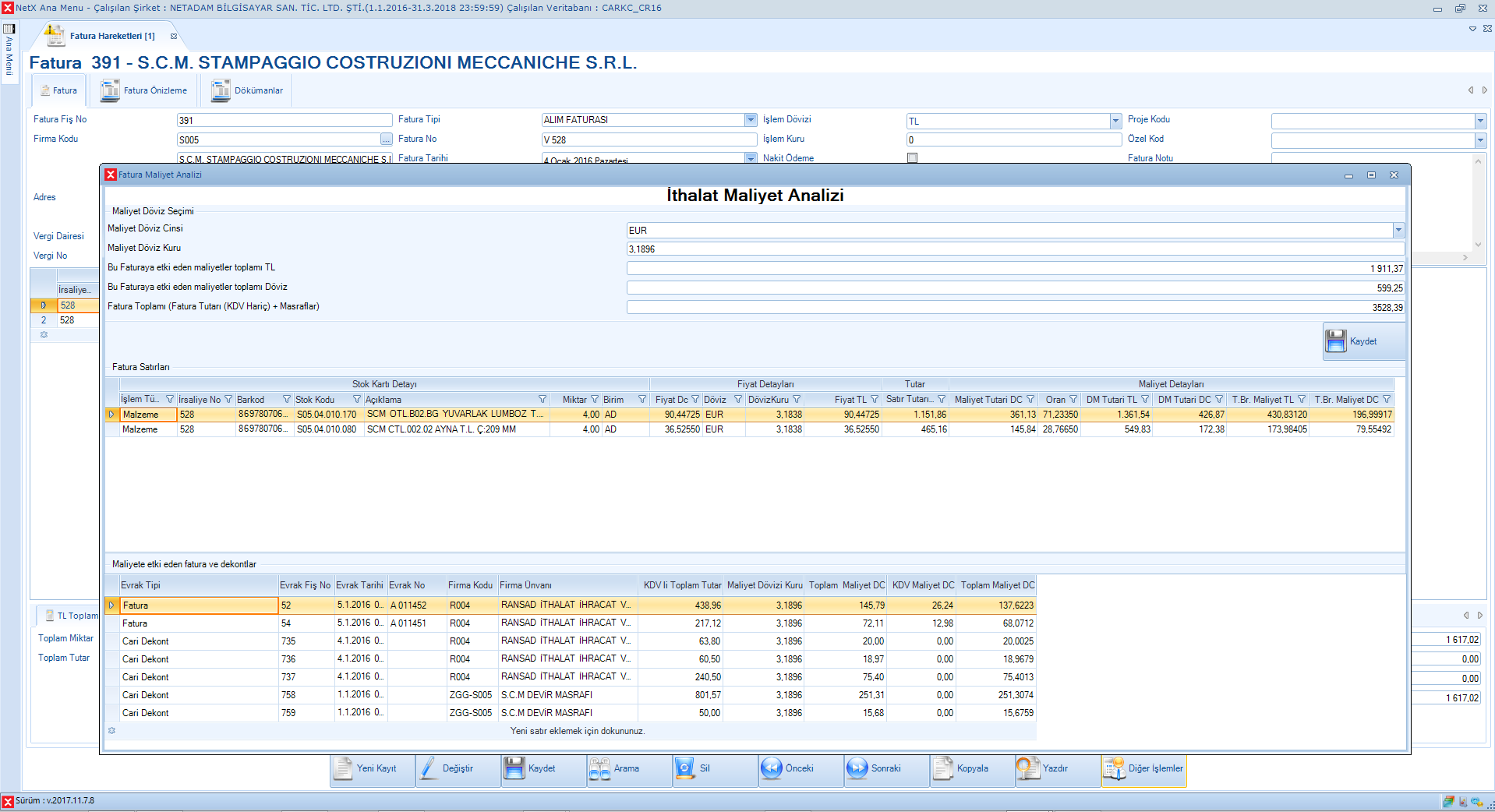Select the Cari Dekont row with Evrak No 758

coord(288,695)
